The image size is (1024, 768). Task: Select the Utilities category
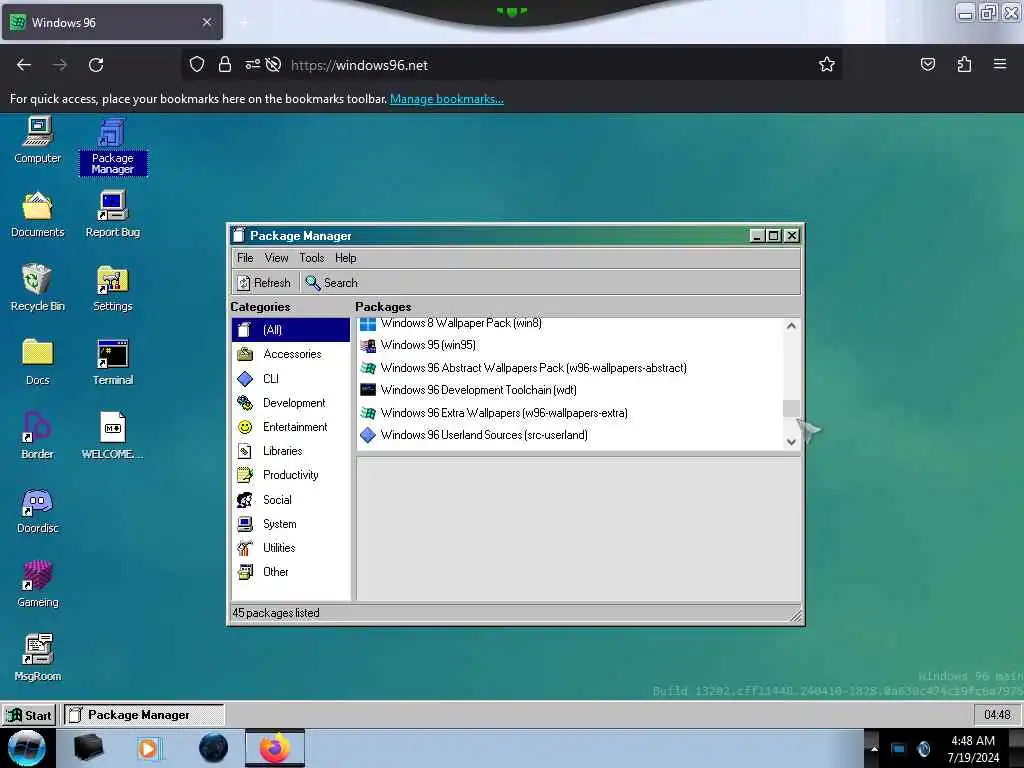click(291, 548)
